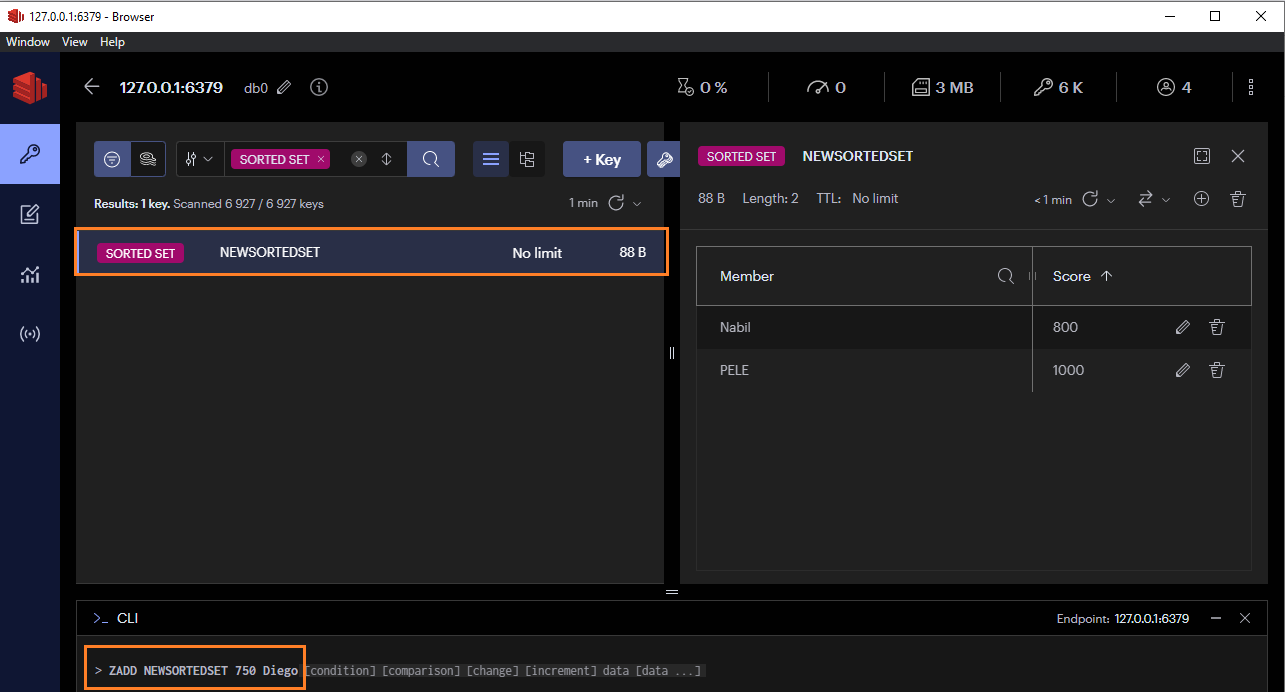This screenshot has width=1285, height=692.
Task: Click the pencil icon next to db0
Action: [284, 88]
